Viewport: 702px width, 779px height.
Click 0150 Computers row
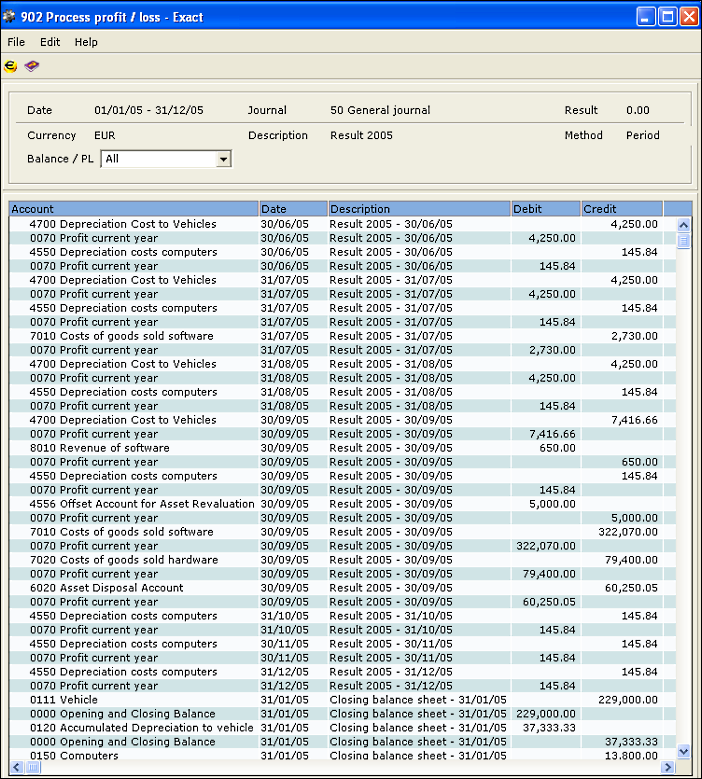(x=342, y=755)
